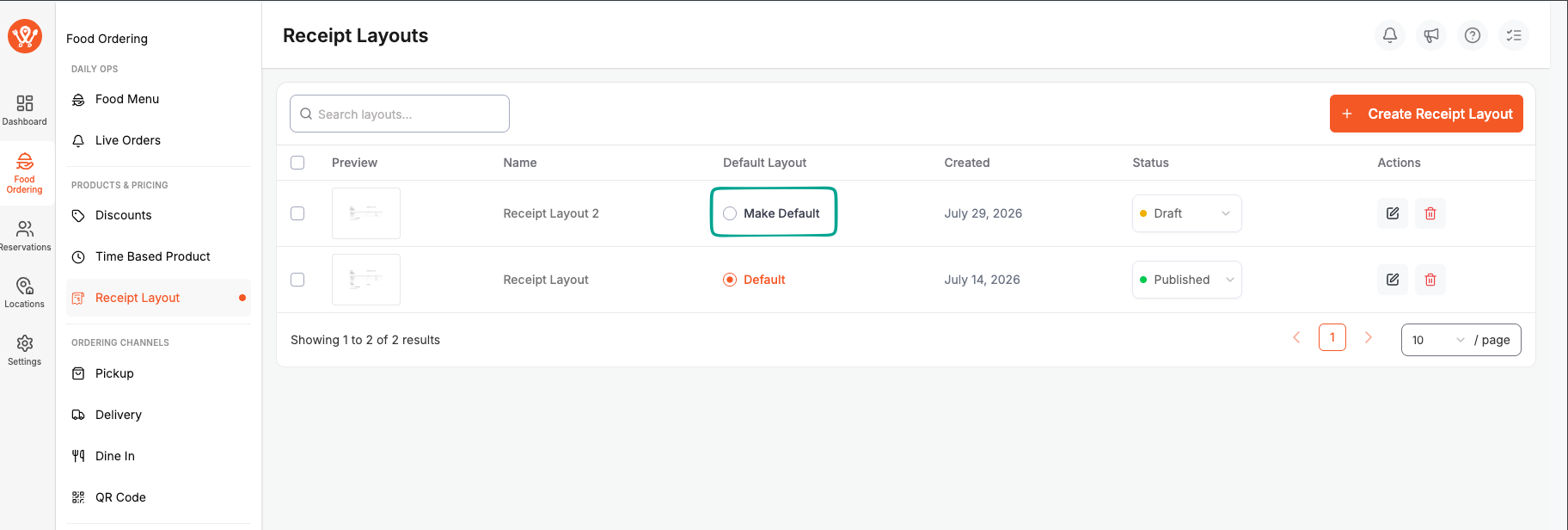Open Discounts page
Screen dimensions: 1568x530
(158, 215)
